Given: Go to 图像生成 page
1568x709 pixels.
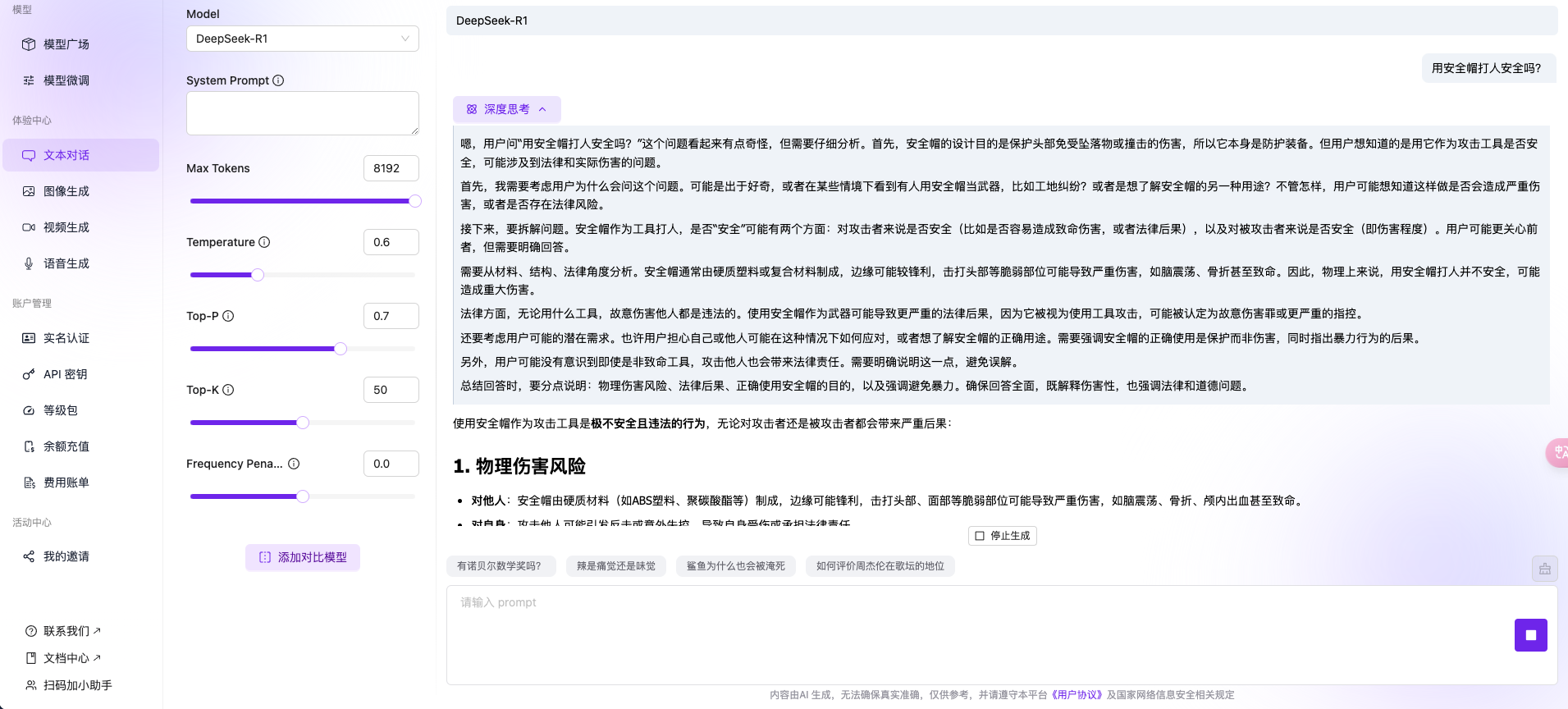Looking at the screenshot, I should pos(80,191).
